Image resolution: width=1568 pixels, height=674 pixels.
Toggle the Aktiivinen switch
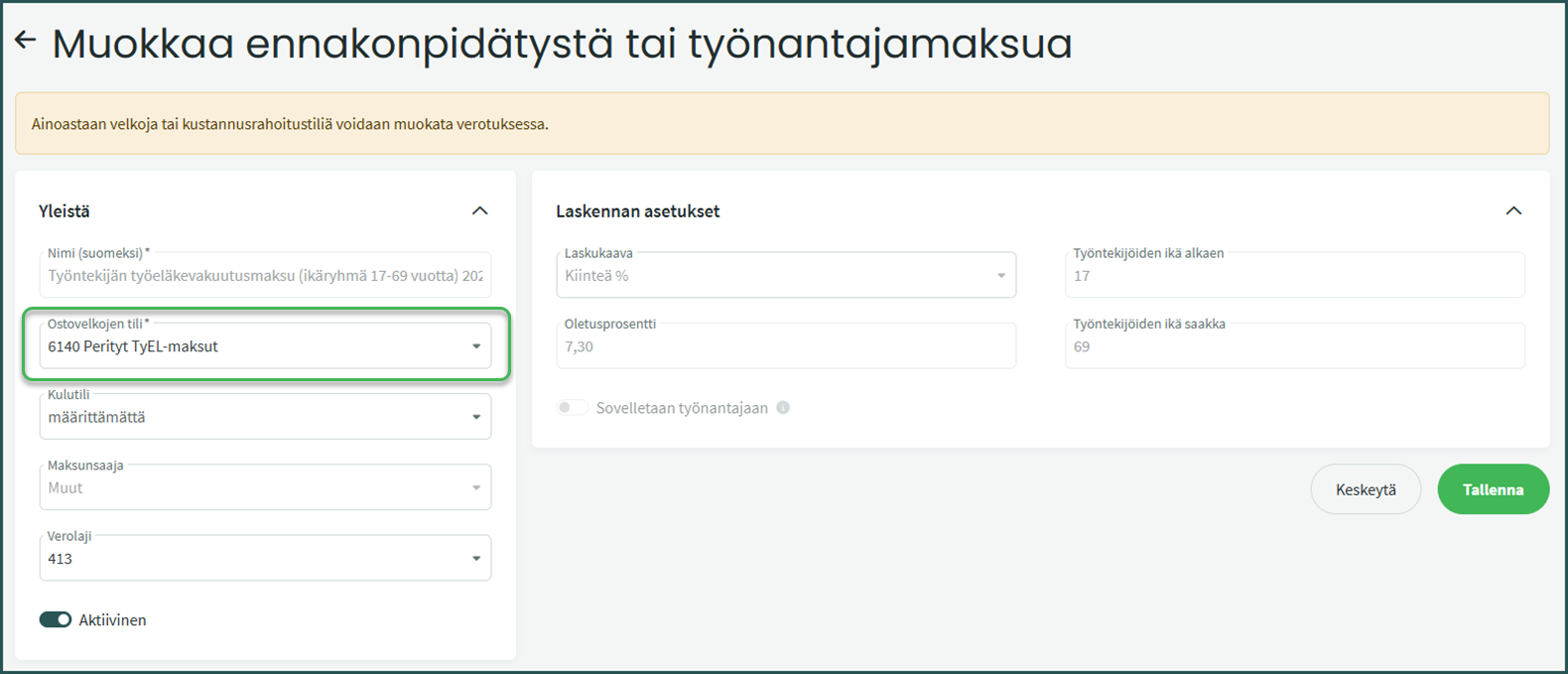(56, 619)
